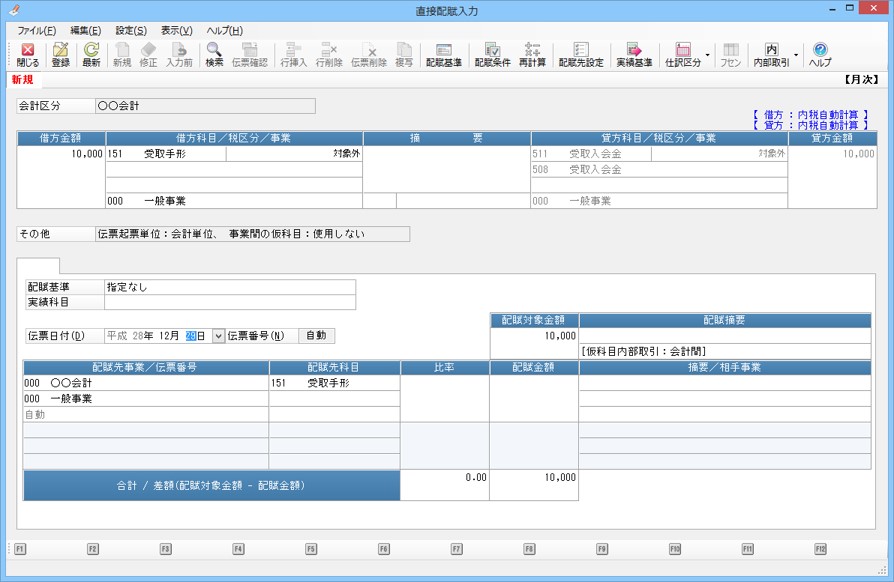Expand the 内部取引 dropdown arrow
Viewport: 894px width, 582px height.
(x=796, y=55)
